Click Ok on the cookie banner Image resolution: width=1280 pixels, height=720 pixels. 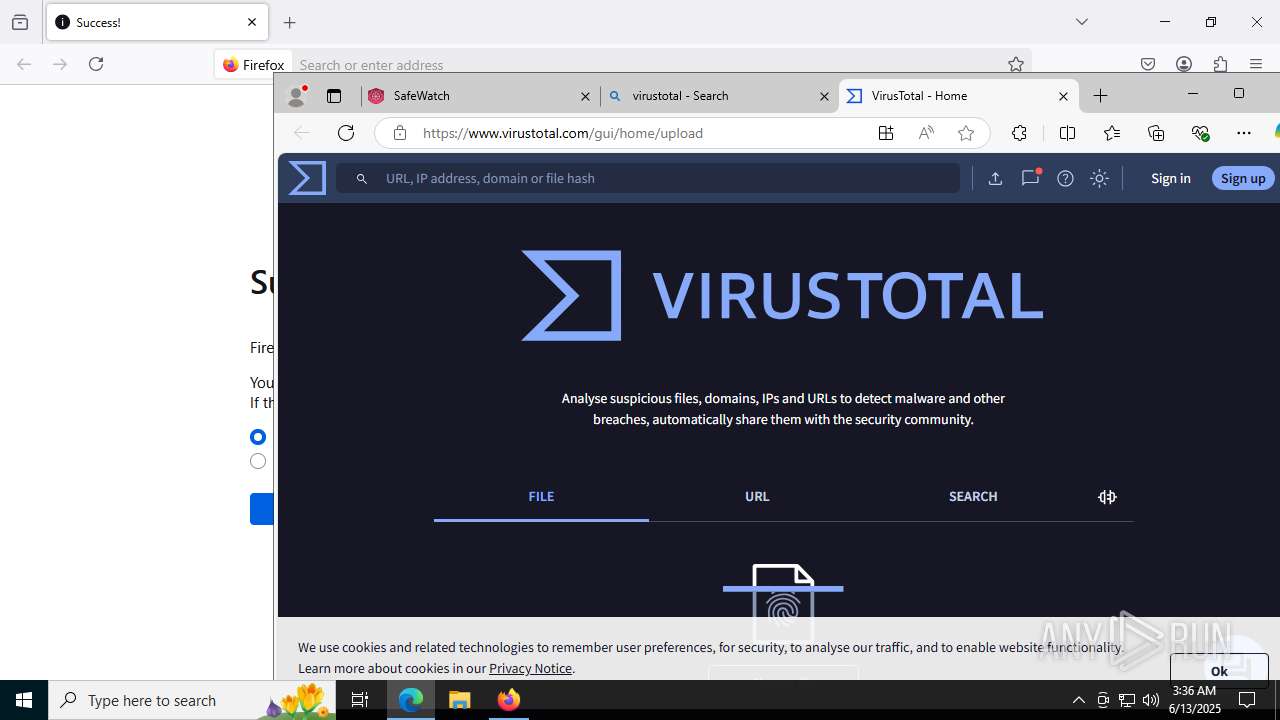tap(1219, 670)
